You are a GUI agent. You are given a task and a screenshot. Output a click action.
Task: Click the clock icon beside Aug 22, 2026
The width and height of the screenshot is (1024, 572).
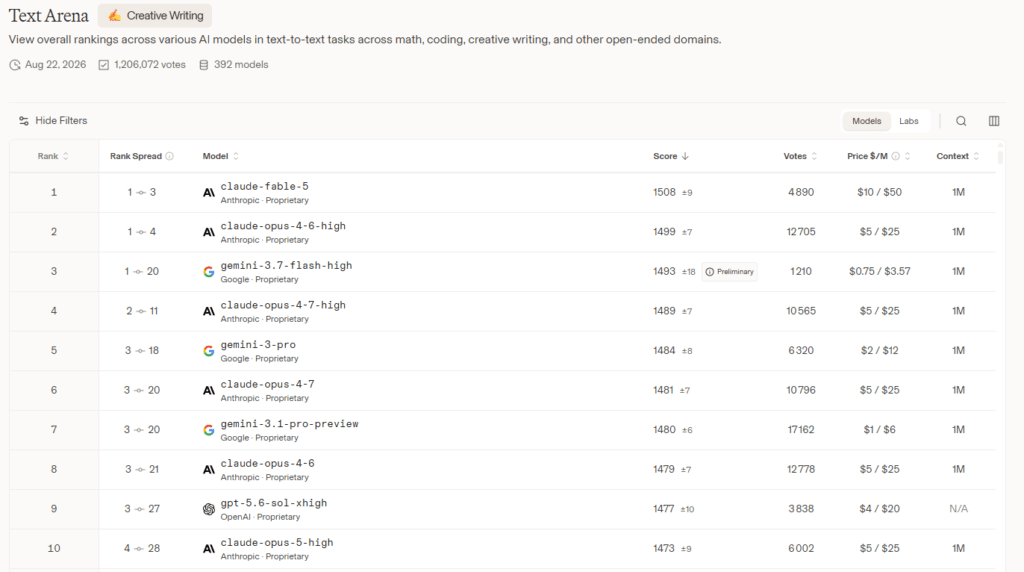click(x=14, y=65)
